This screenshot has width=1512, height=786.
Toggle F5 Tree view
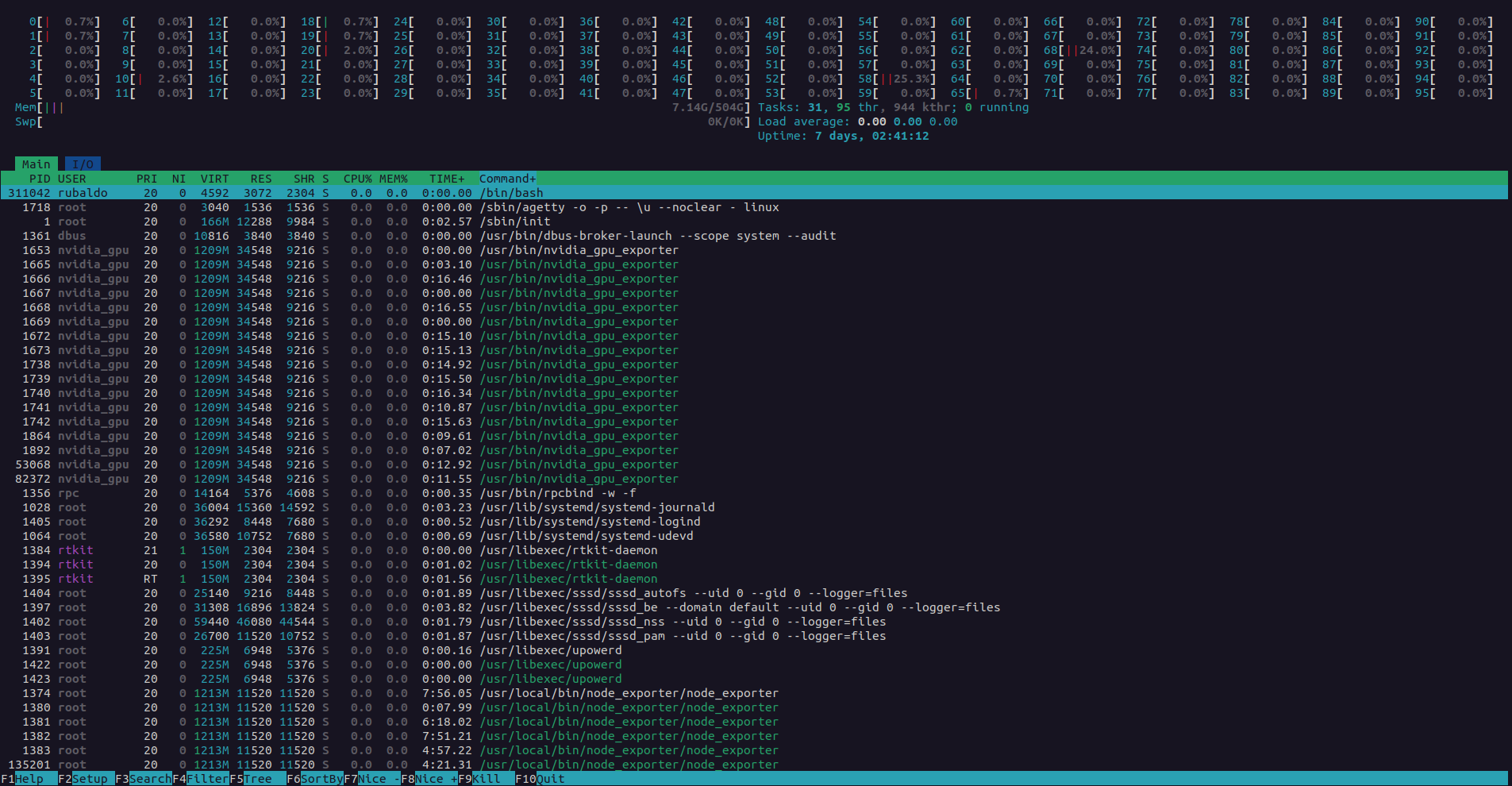tap(252, 779)
